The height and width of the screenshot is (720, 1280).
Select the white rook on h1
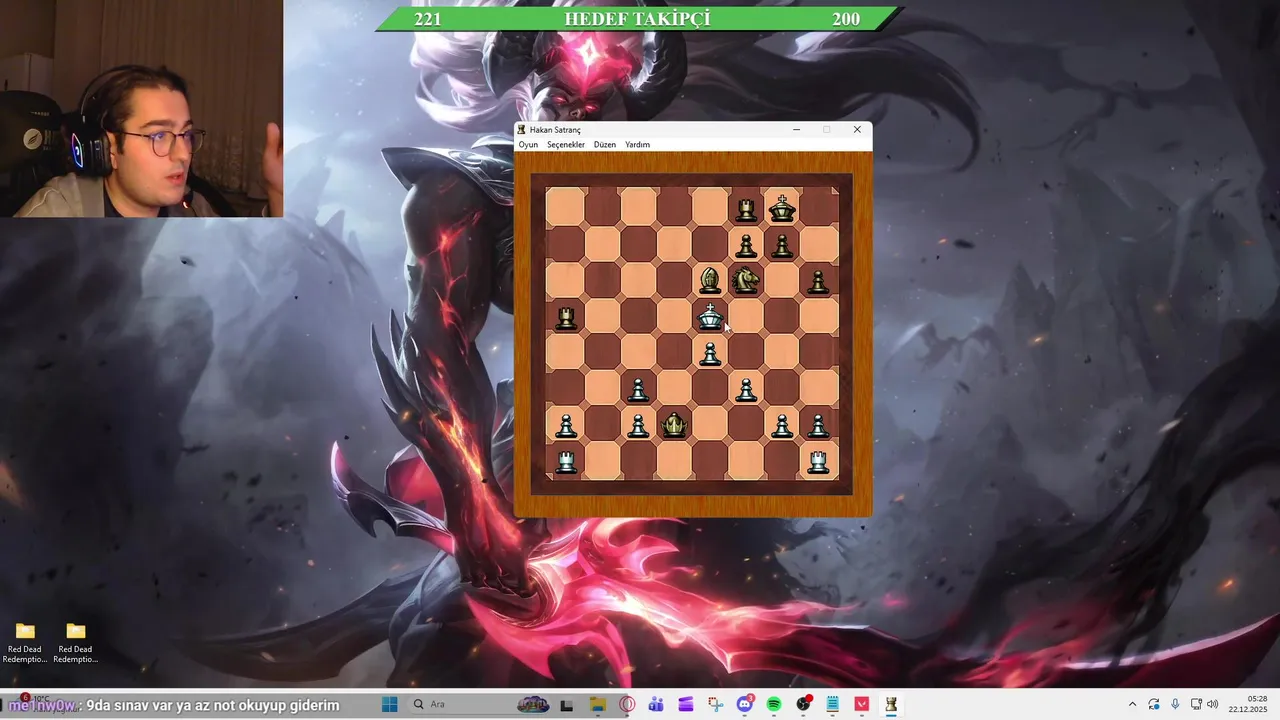click(818, 461)
